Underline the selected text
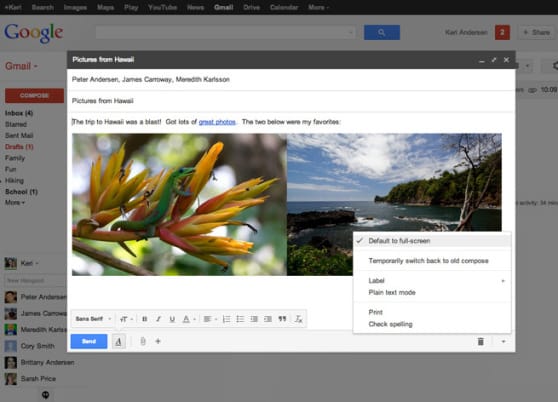The image size is (558, 402). pyautogui.click(x=172, y=319)
